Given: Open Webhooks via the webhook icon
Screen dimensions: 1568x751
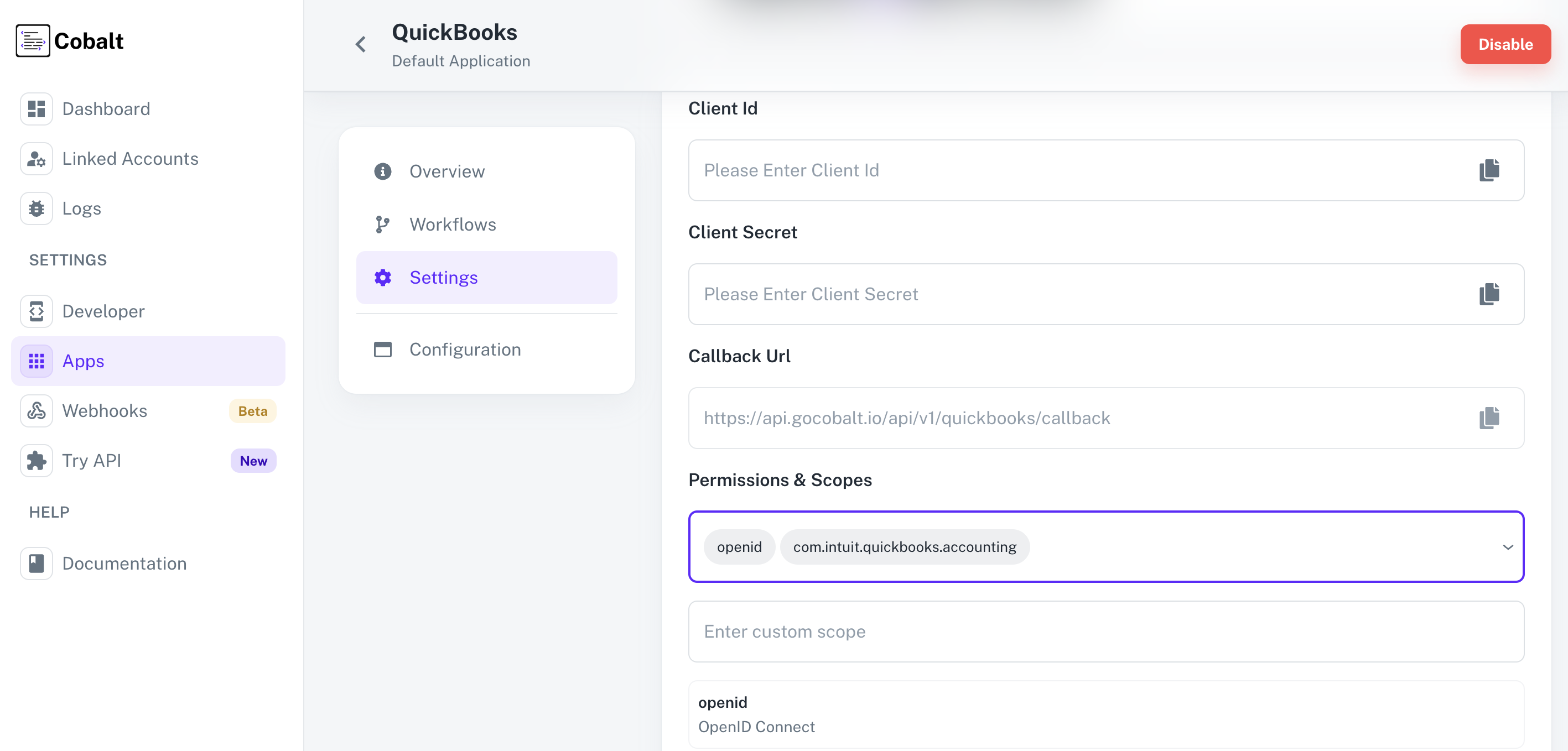Looking at the screenshot, I should pos(36,411).
